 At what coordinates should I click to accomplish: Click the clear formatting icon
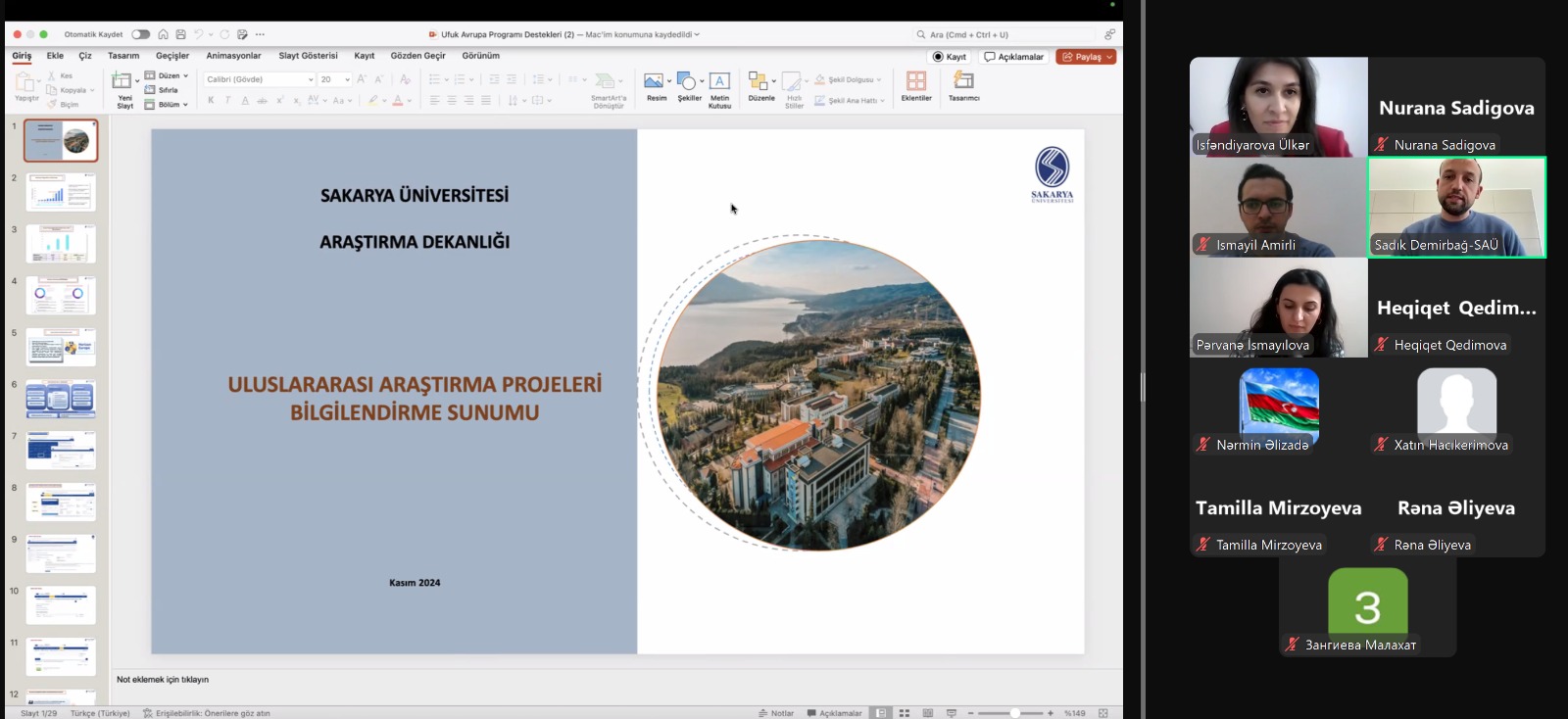pos(405,79)
